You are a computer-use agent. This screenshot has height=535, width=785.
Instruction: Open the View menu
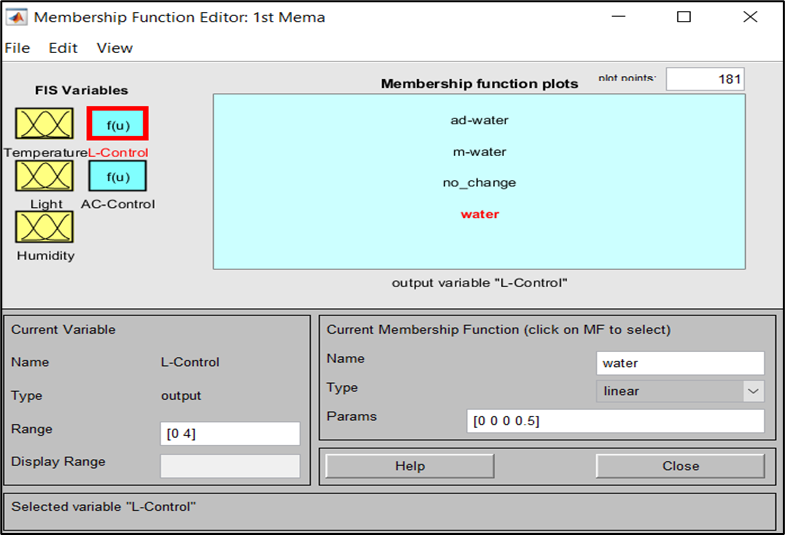tap(115, 48)
